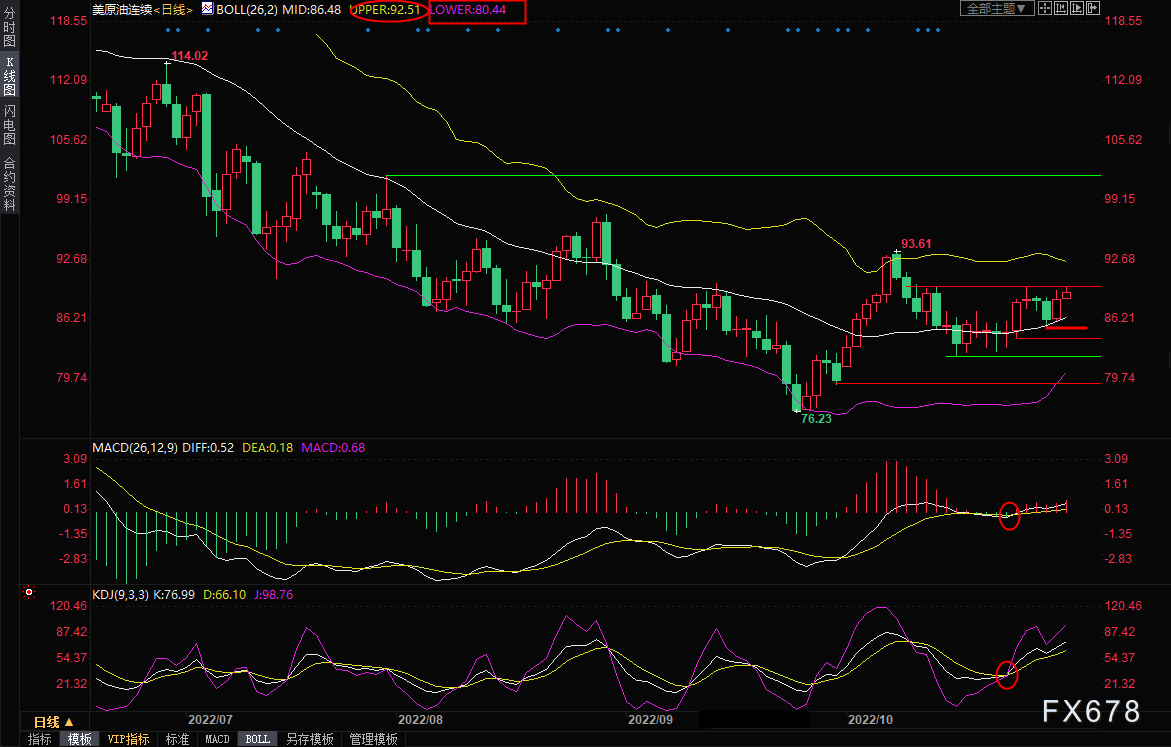This screenshot has width=1171, height=747.
Task: Click the DEA:0.18 value
Action: click(267, 447)
